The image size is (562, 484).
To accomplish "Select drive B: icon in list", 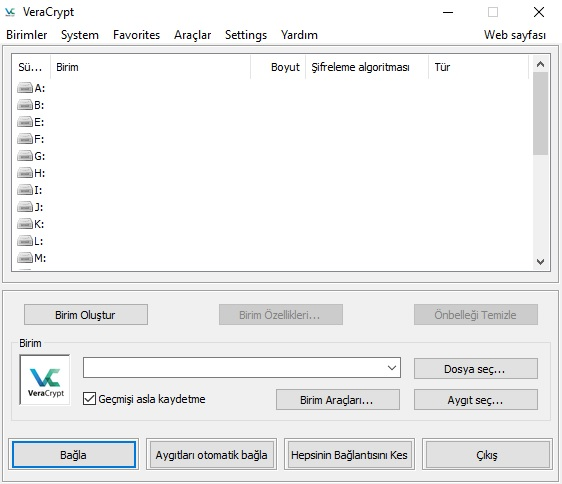I will tap(25, 105).
